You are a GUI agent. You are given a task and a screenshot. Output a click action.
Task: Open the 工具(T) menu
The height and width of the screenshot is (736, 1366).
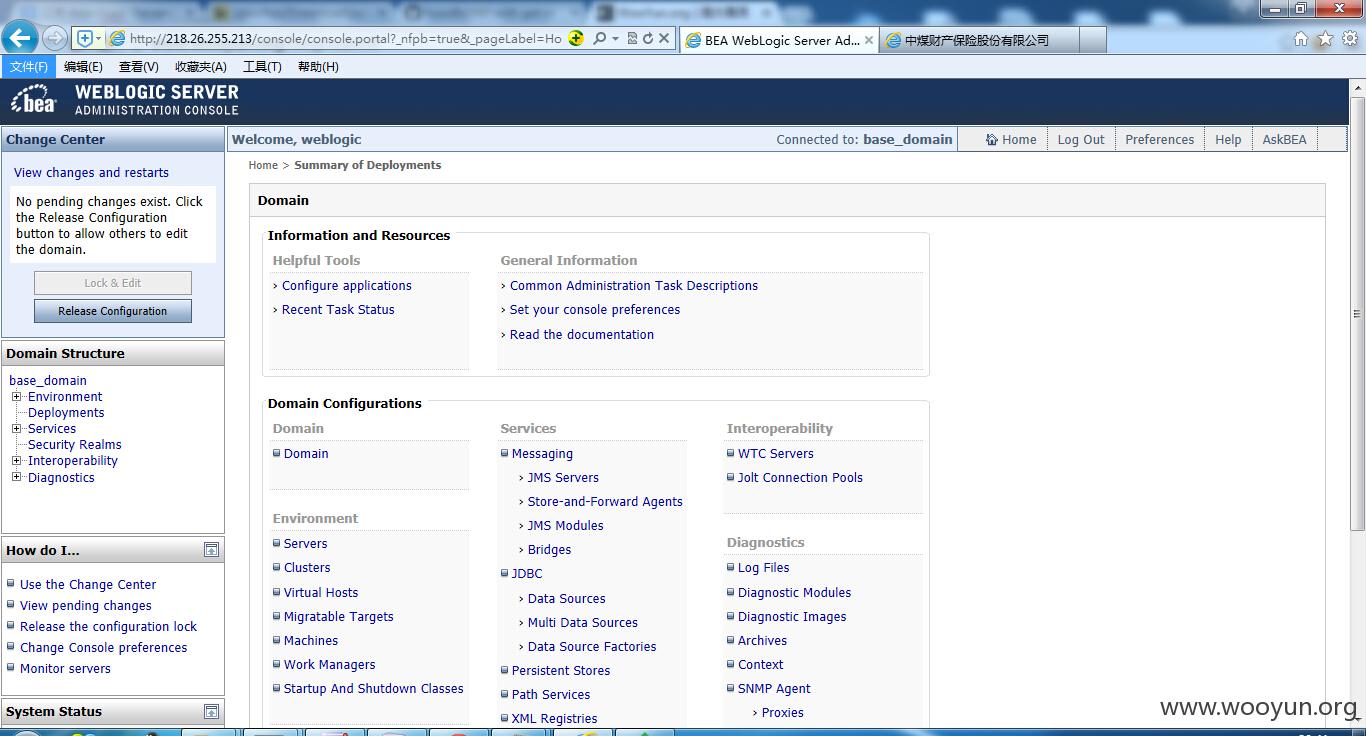[262, 67]
